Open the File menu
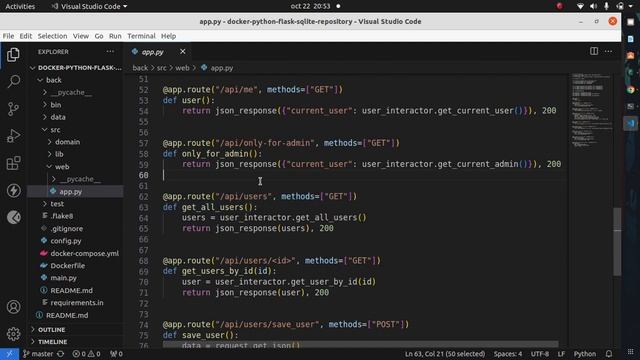The image size is (640, 360). (x=8, y=36)
